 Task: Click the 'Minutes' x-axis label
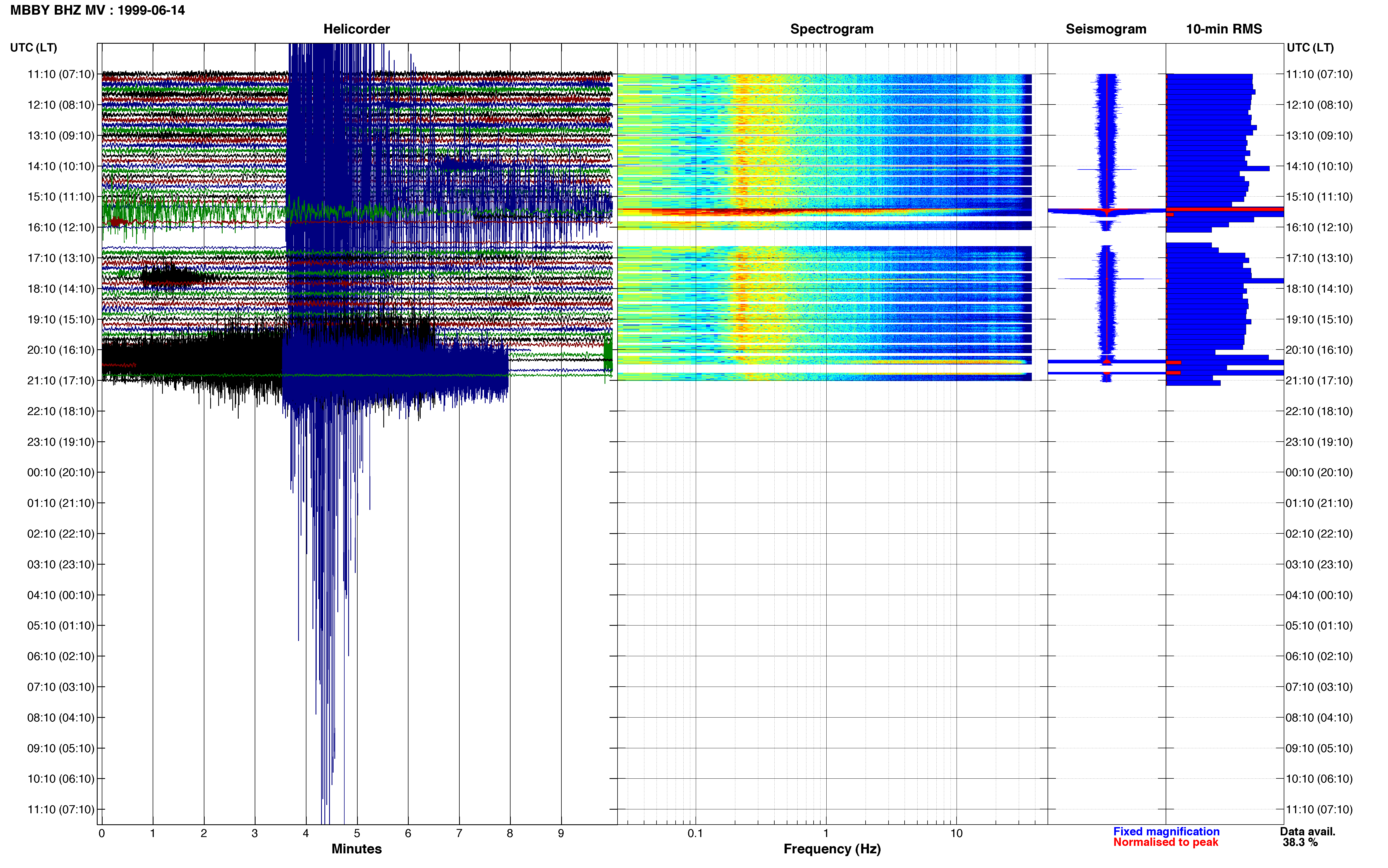(356, 848)
